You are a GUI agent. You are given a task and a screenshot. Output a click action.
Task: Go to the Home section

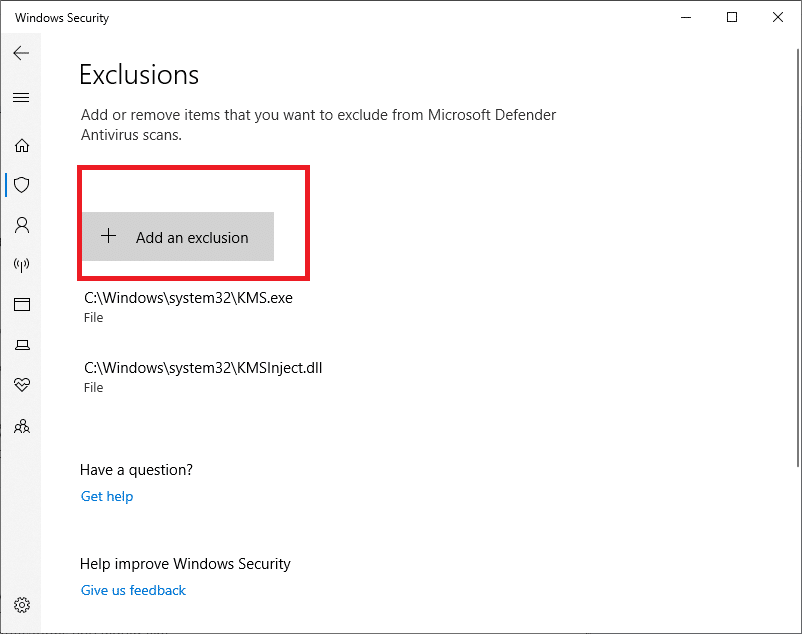21,145
